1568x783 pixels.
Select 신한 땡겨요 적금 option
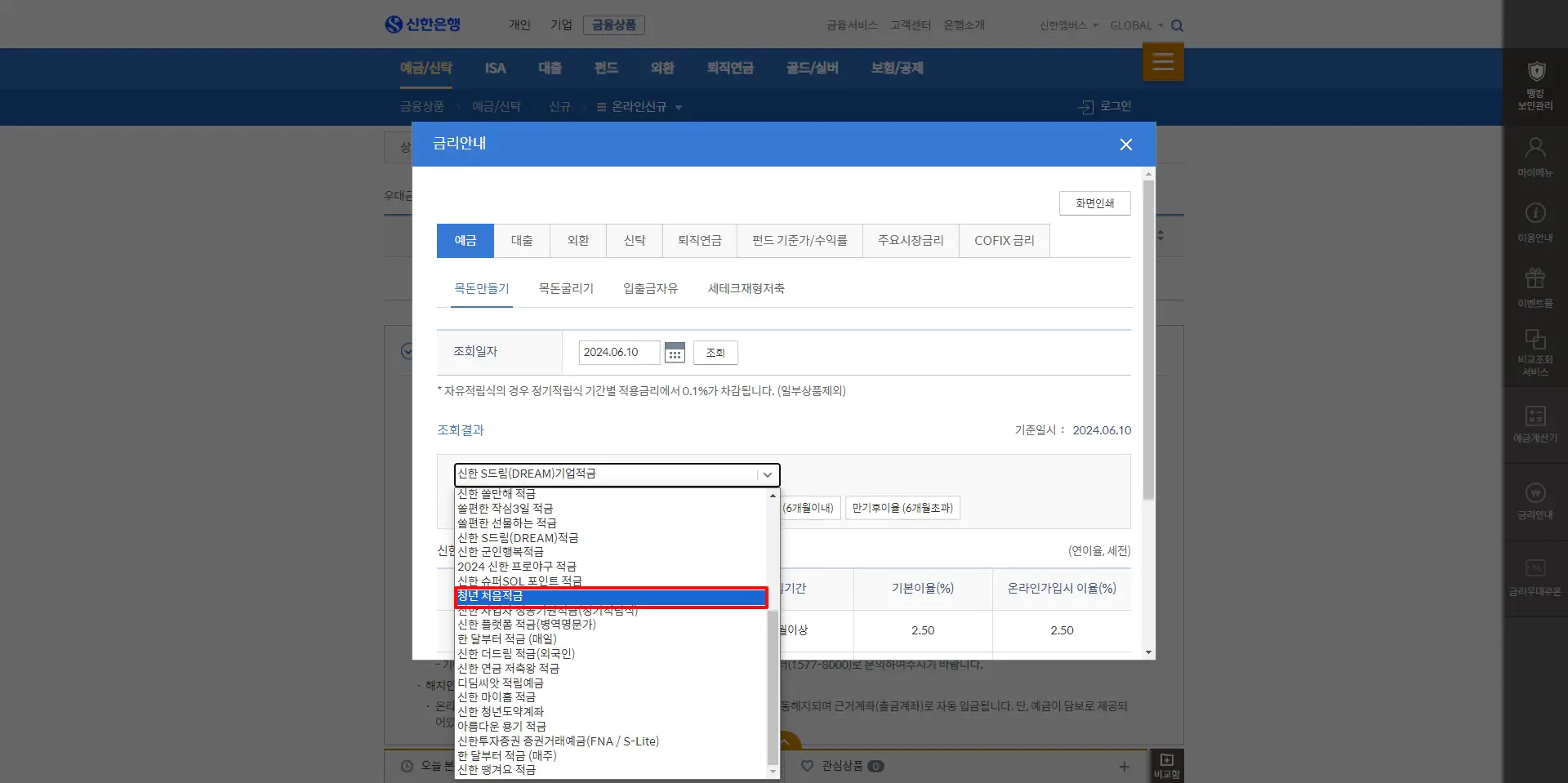(611, 770)
